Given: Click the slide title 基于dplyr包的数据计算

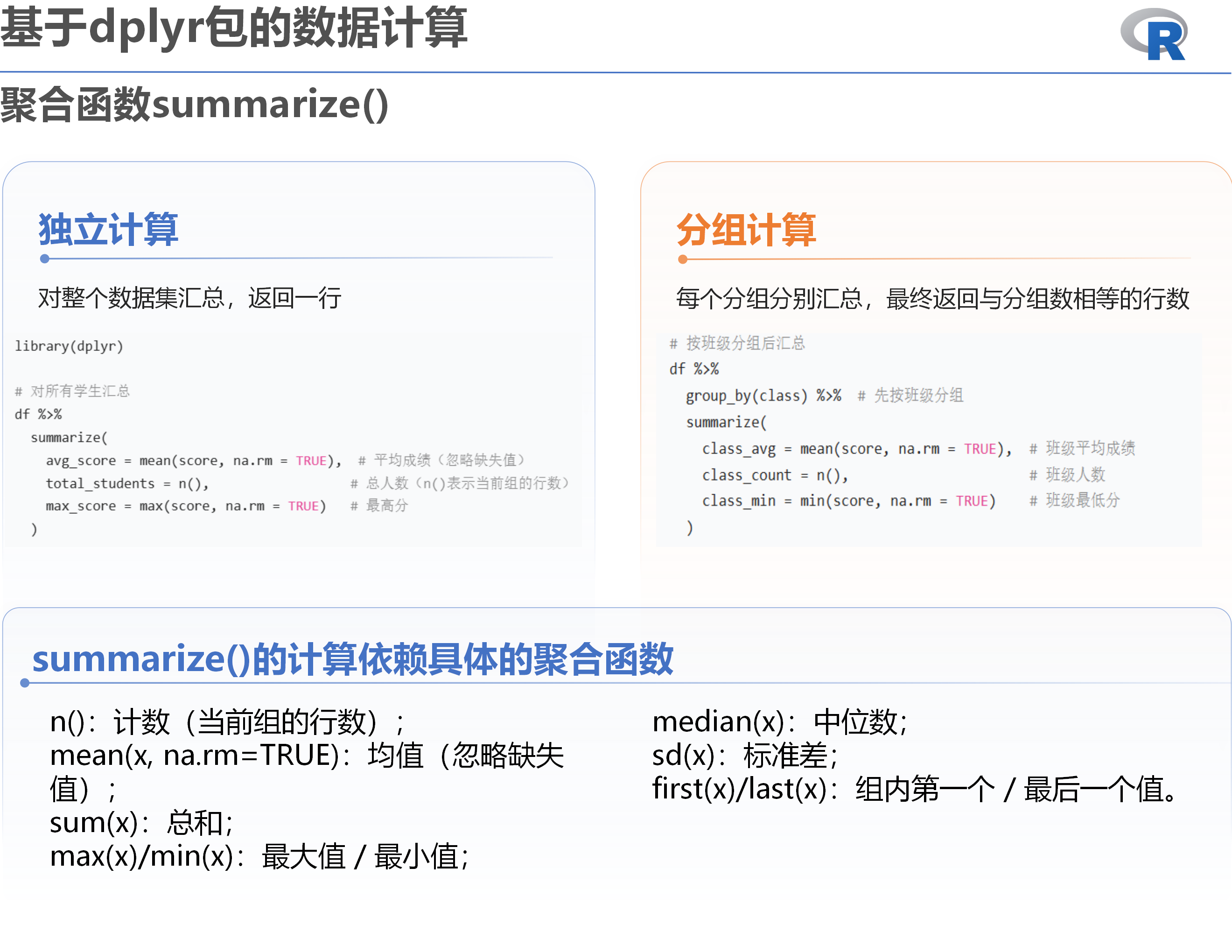Looking at the screenshot, I should point(234,27).
